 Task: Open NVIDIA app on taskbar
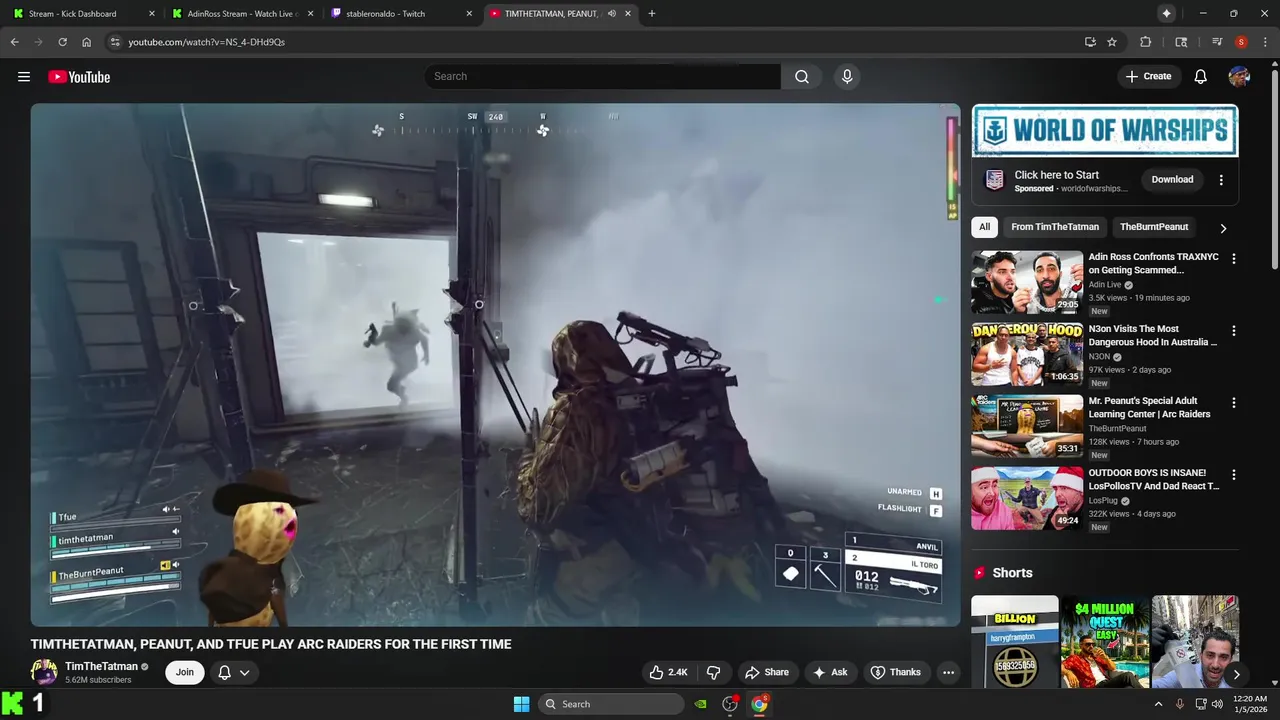tap(701, 704)
